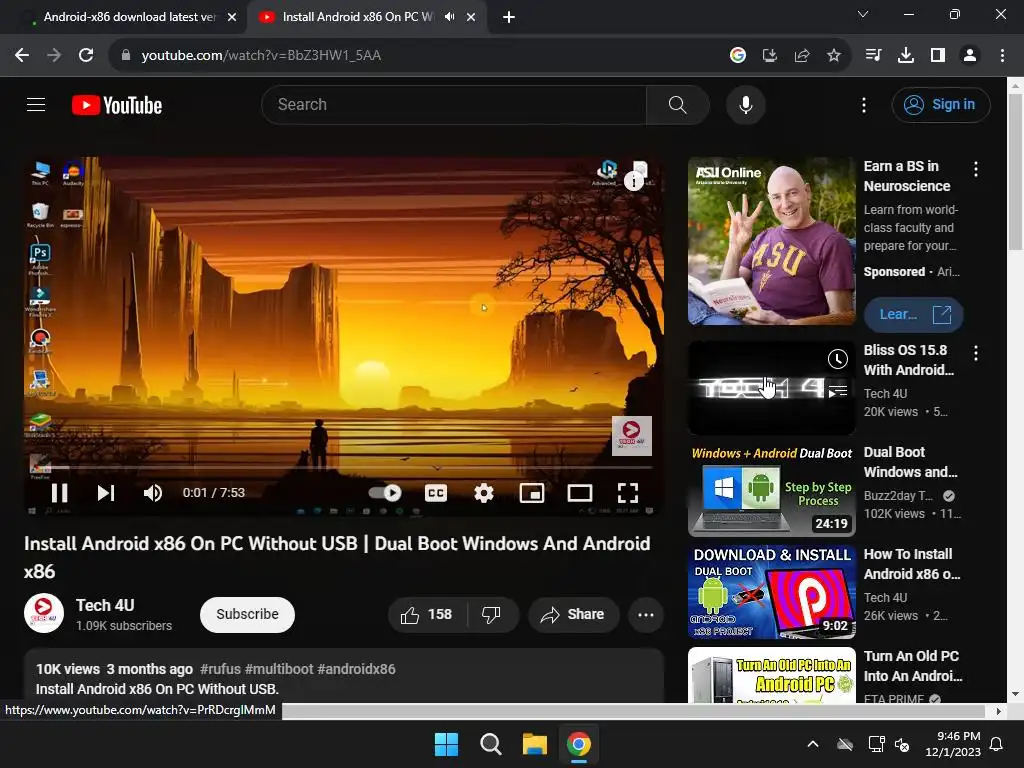Click the Google icon in address bar

click(737, 56)
